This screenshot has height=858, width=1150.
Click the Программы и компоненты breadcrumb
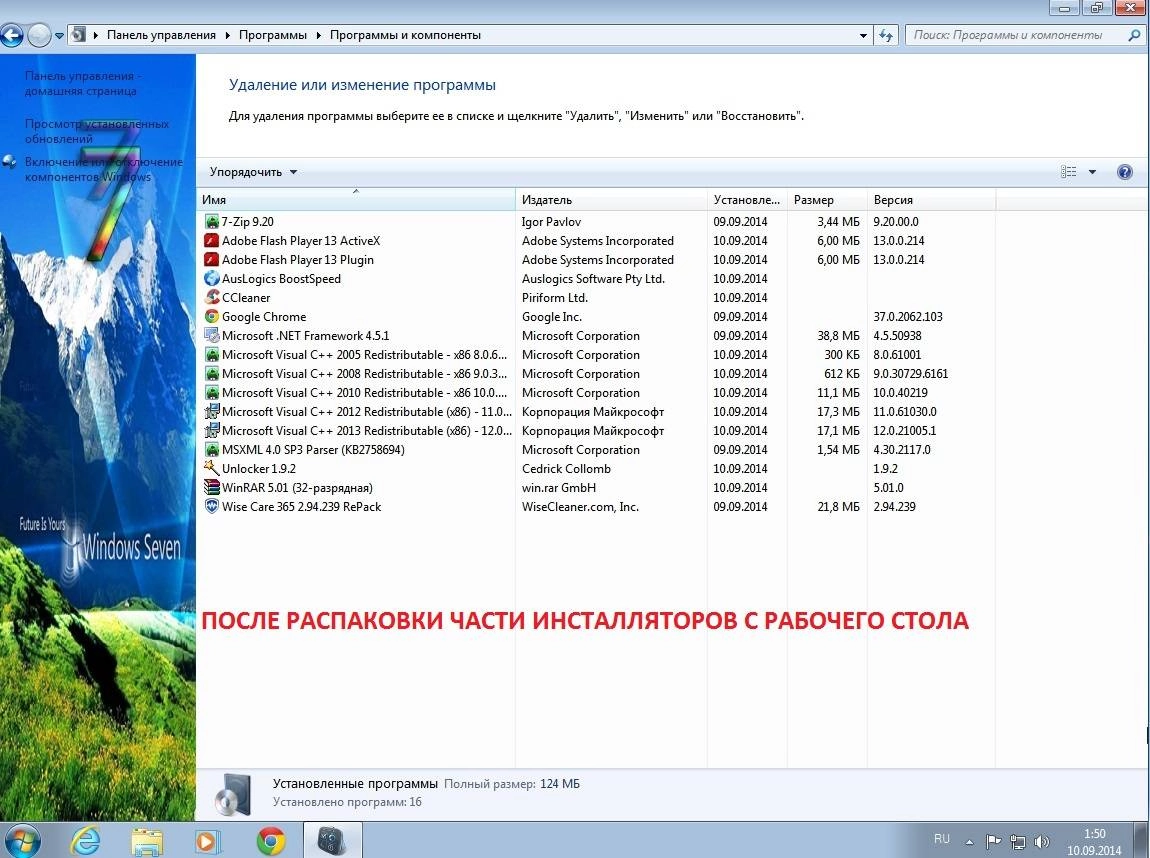[406, 35]
